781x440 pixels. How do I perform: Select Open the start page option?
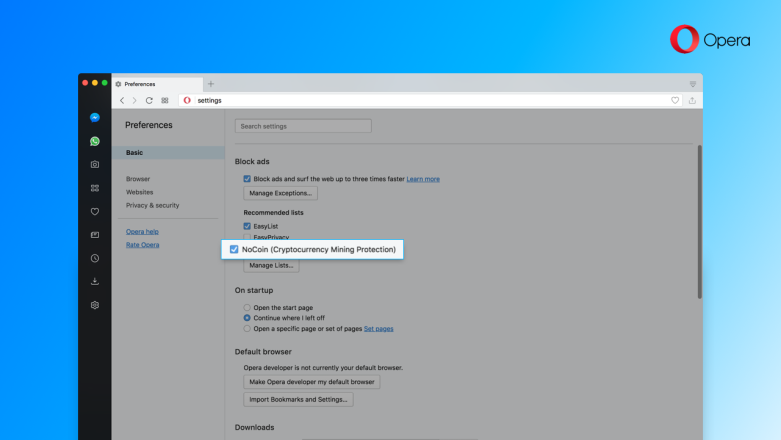coord(247,307)
